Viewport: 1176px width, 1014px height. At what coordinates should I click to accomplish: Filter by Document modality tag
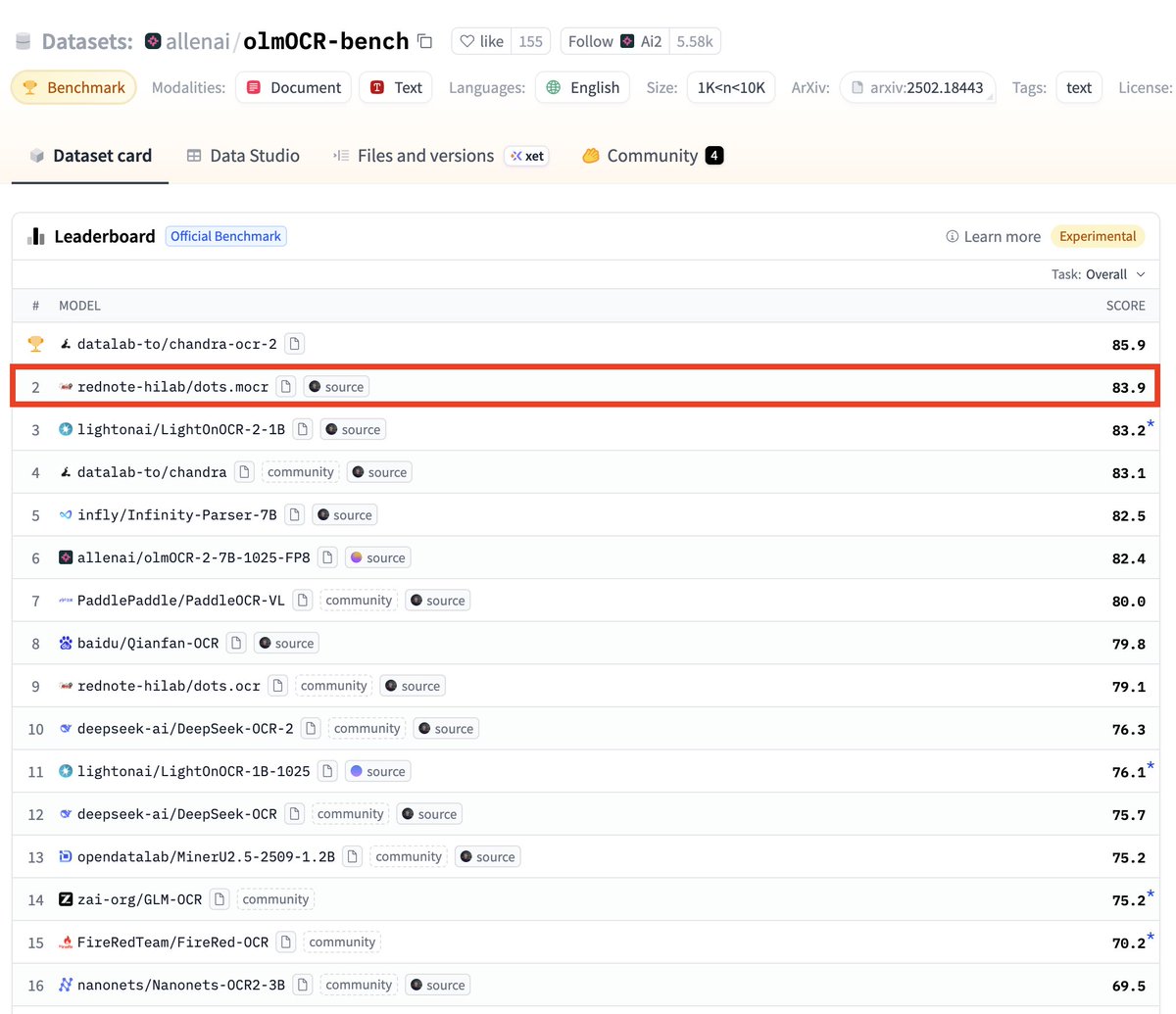[x=294, y=87]
